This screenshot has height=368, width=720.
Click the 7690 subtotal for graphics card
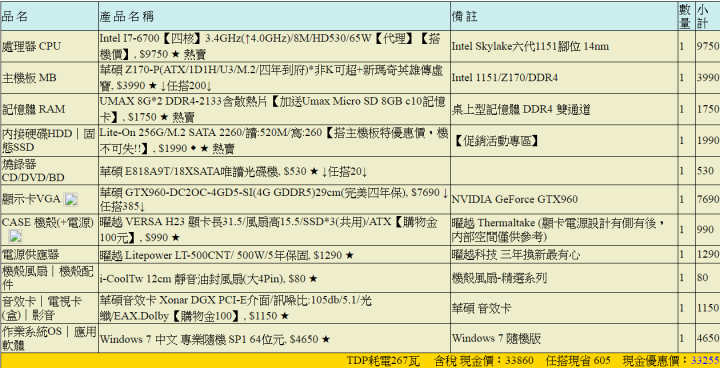click(708, 199)
